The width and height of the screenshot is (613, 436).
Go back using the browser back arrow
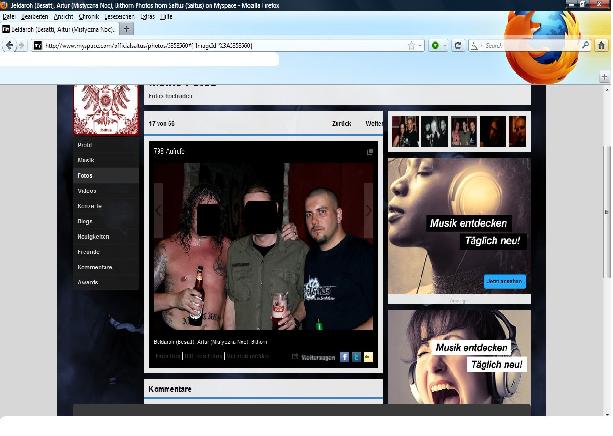tap(9, 46)
